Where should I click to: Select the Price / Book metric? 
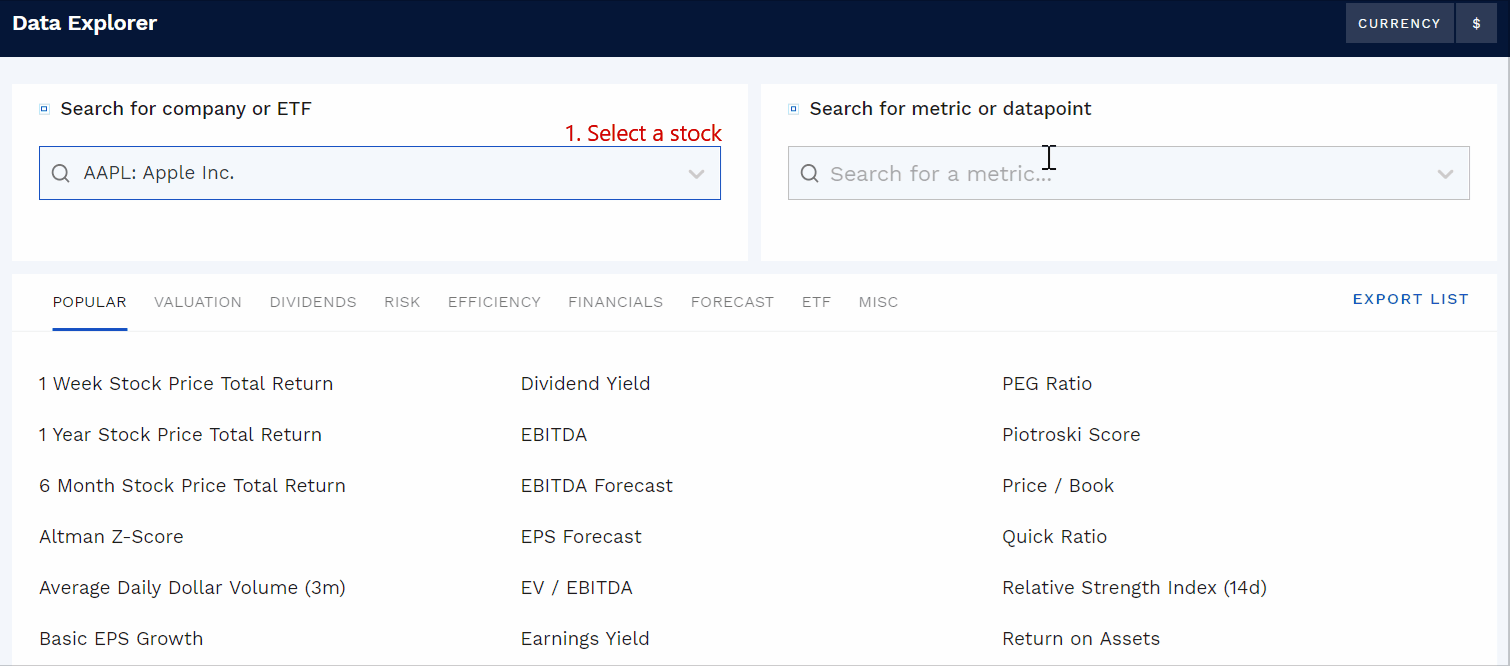click(1058, 486)
